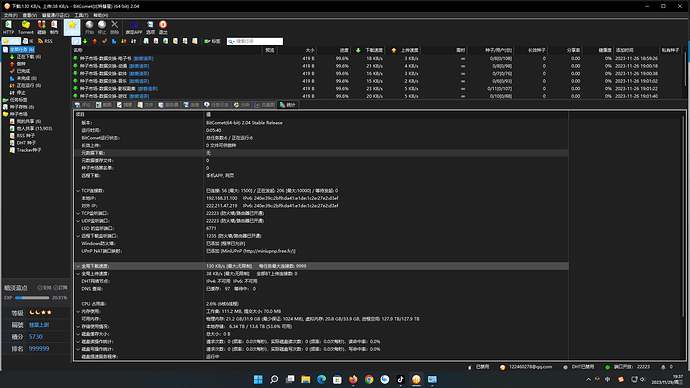Switch to the 流量图 tab
Screen dimensions: 690x388
pyautogui.click(x=264, y=105)
